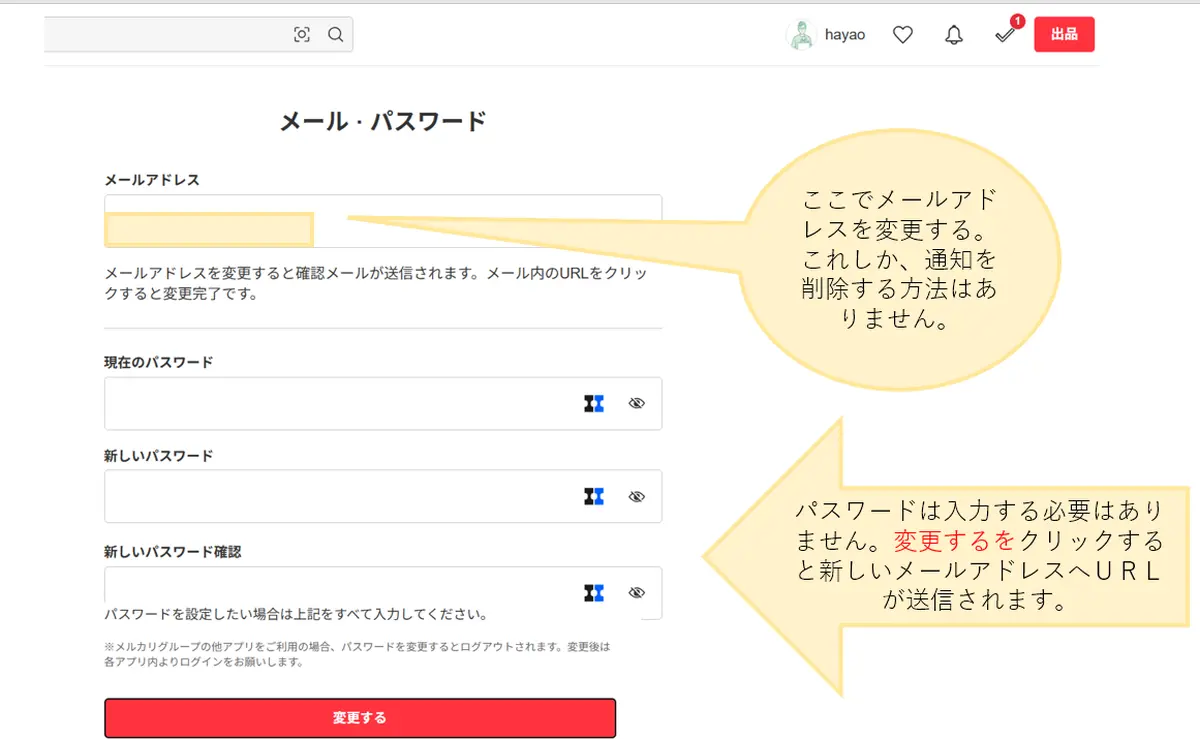Open the to-do list checkmark icon
The height and width of the screenshot is (739, 1200).
1005,35
